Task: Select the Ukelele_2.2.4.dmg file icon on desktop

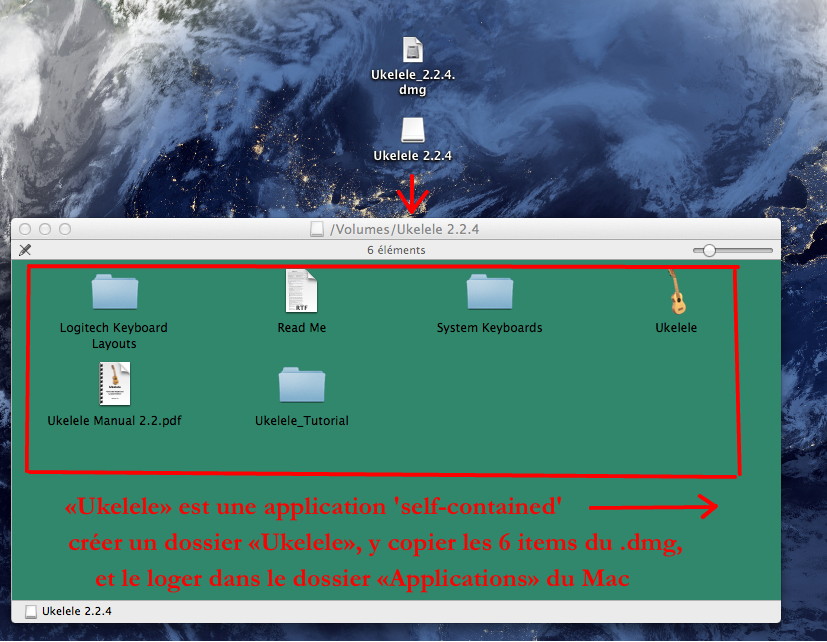Action: click(x=412, y=50)
